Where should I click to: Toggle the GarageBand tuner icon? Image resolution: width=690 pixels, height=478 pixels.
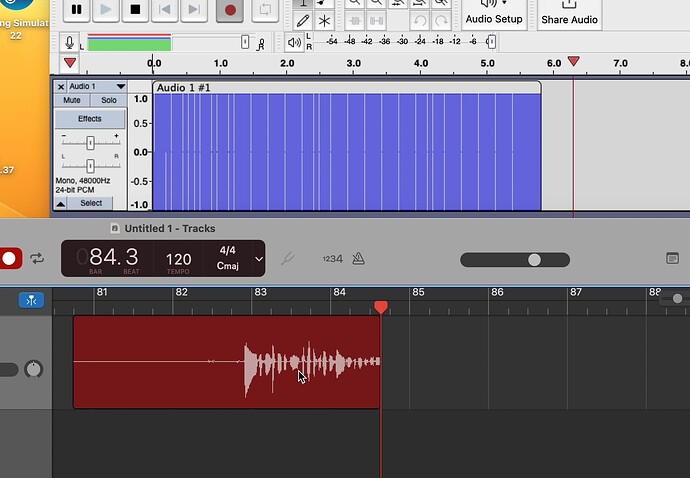pyautogui.click(x=288, y=258)
